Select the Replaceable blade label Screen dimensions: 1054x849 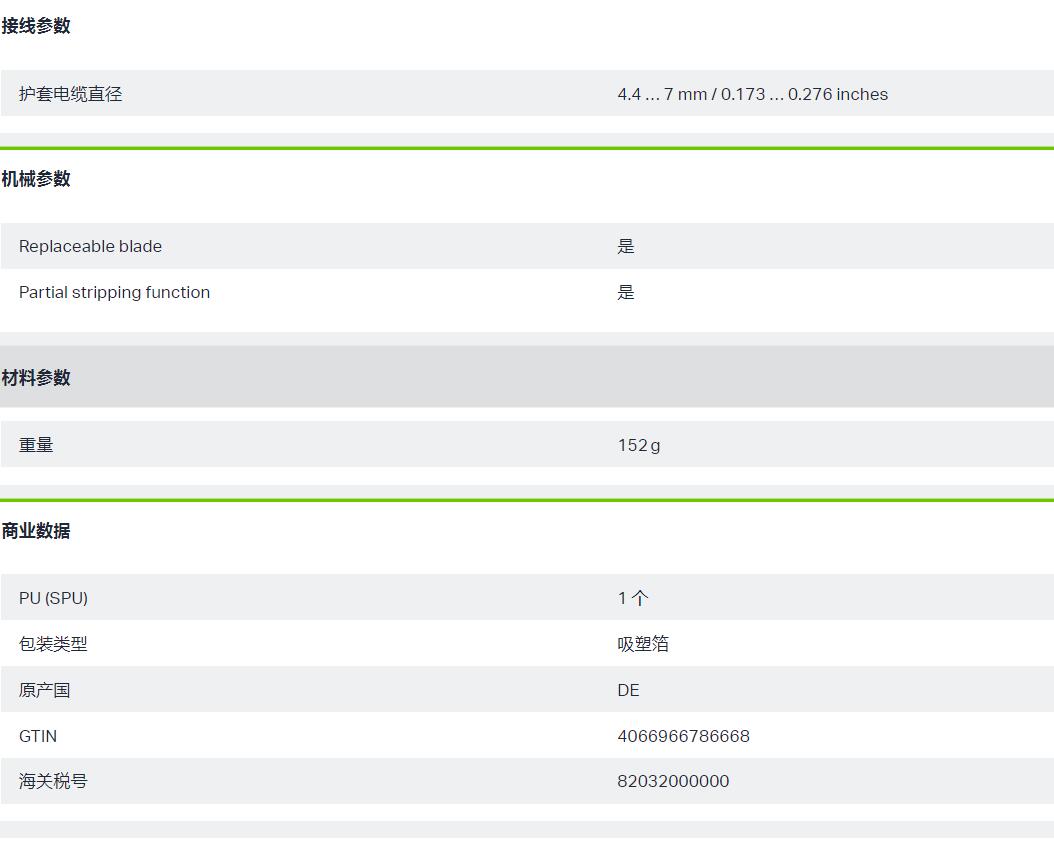[90, 246]
